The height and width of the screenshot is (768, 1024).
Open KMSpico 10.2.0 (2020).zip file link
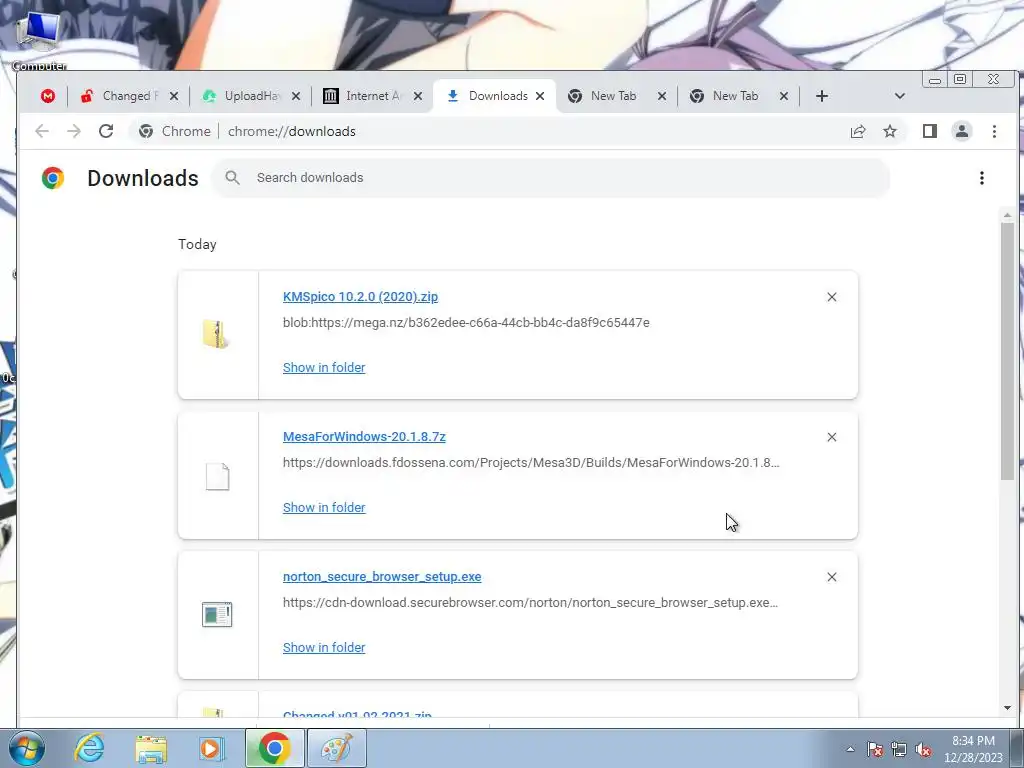point(360,296)
